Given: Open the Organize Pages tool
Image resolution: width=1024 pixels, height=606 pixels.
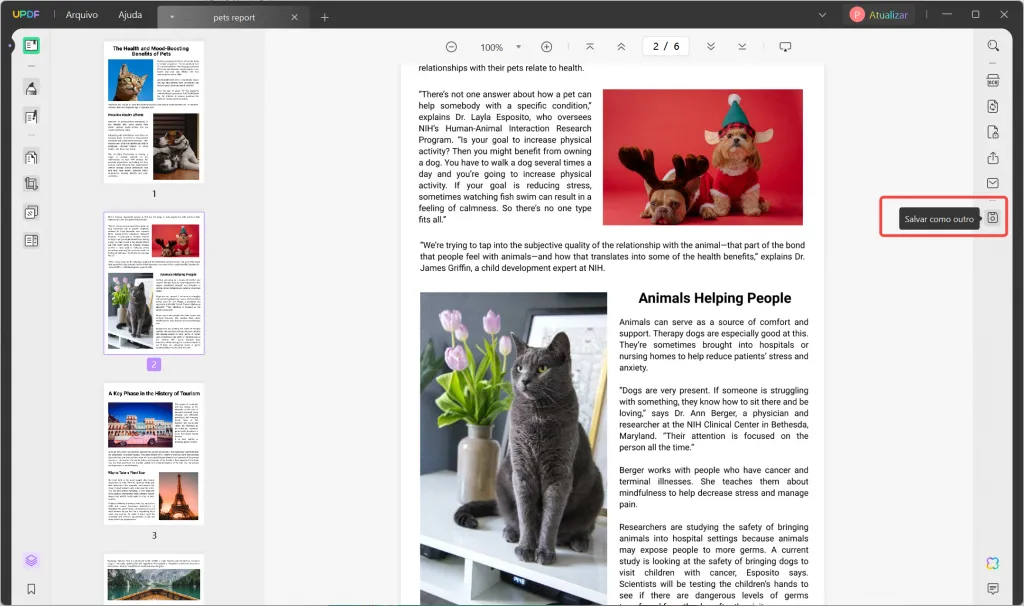Looking at the screenshot, I should coord(31,157).
